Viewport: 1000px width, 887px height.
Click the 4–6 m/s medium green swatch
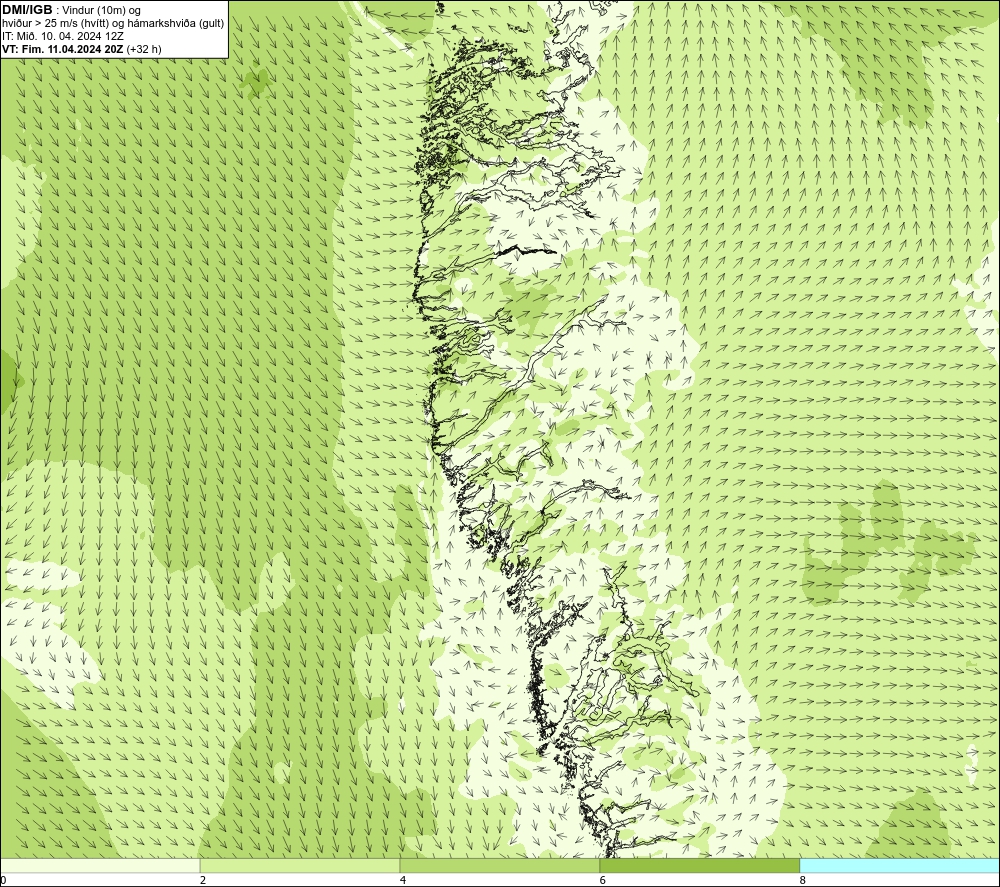point(499,865)
